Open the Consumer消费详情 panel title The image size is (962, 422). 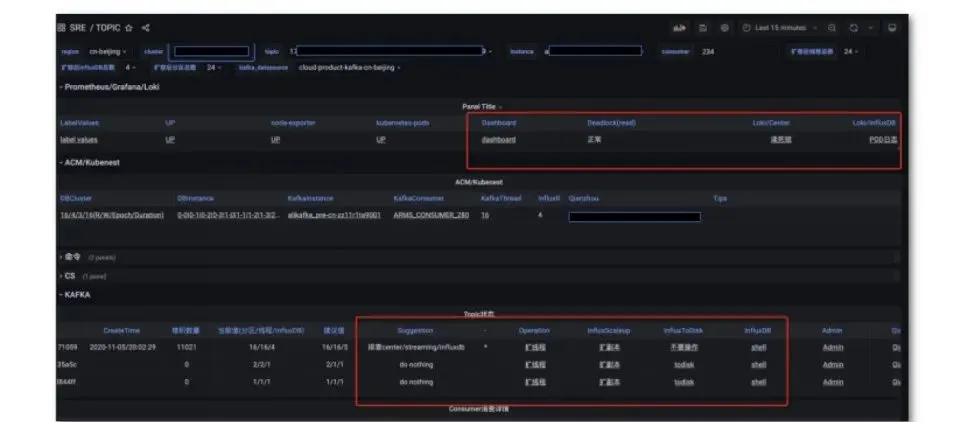(x=479, y=409)
